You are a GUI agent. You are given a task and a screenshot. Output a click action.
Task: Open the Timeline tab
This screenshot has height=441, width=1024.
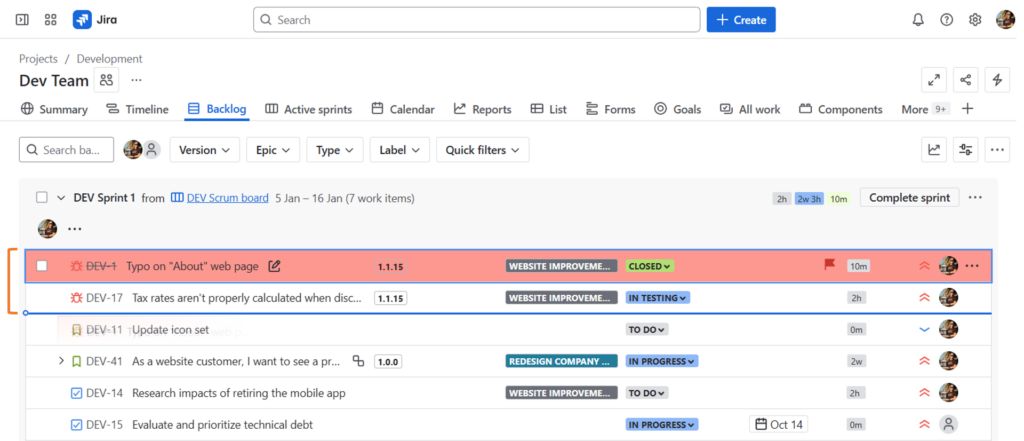coord(138,109)
